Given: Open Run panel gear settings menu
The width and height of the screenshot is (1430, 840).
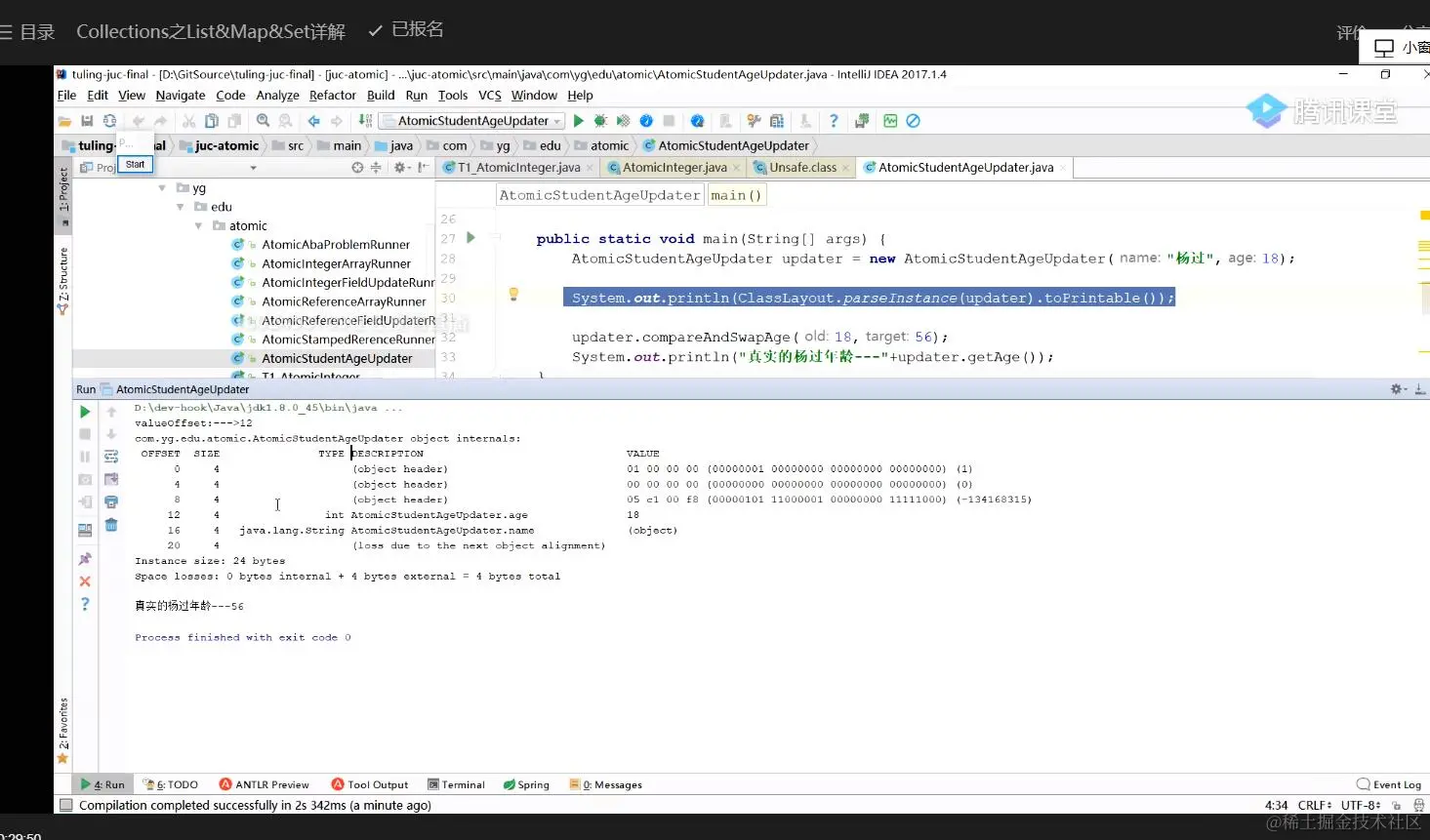Looking at the screenshot, I should 1398,389.
